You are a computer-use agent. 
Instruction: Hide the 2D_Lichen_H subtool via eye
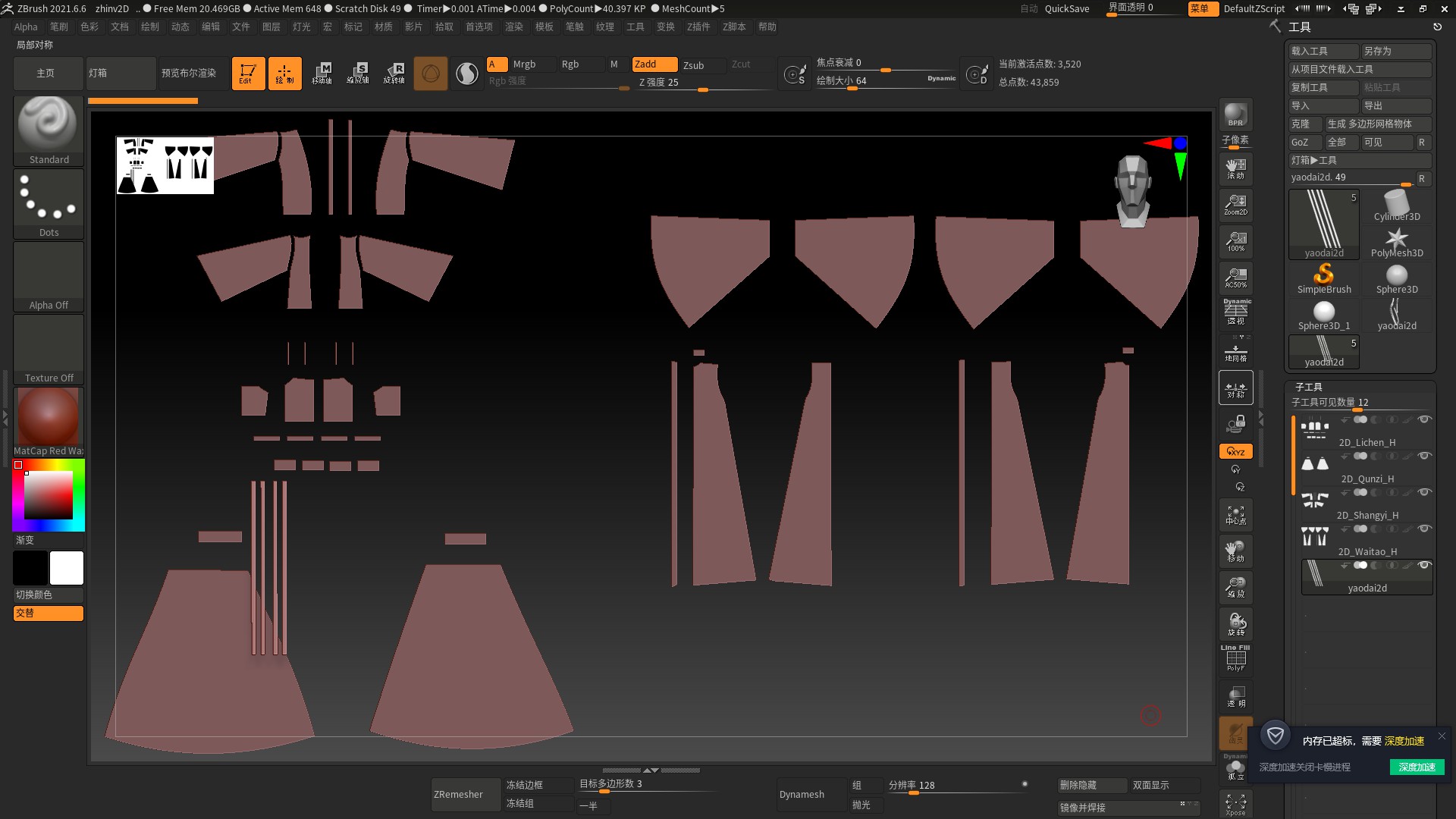[x=1424, y=419]
